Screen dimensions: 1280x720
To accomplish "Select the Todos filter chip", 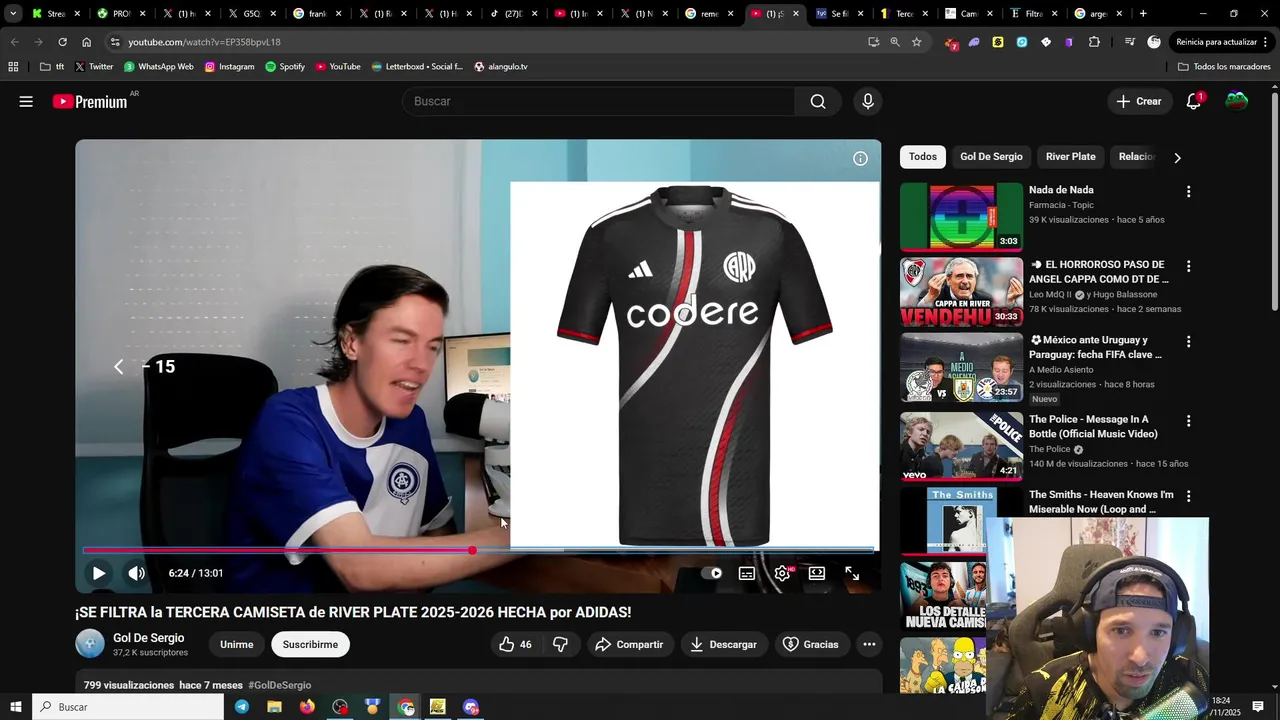I will pyautogui.click(x=923, y=157).
